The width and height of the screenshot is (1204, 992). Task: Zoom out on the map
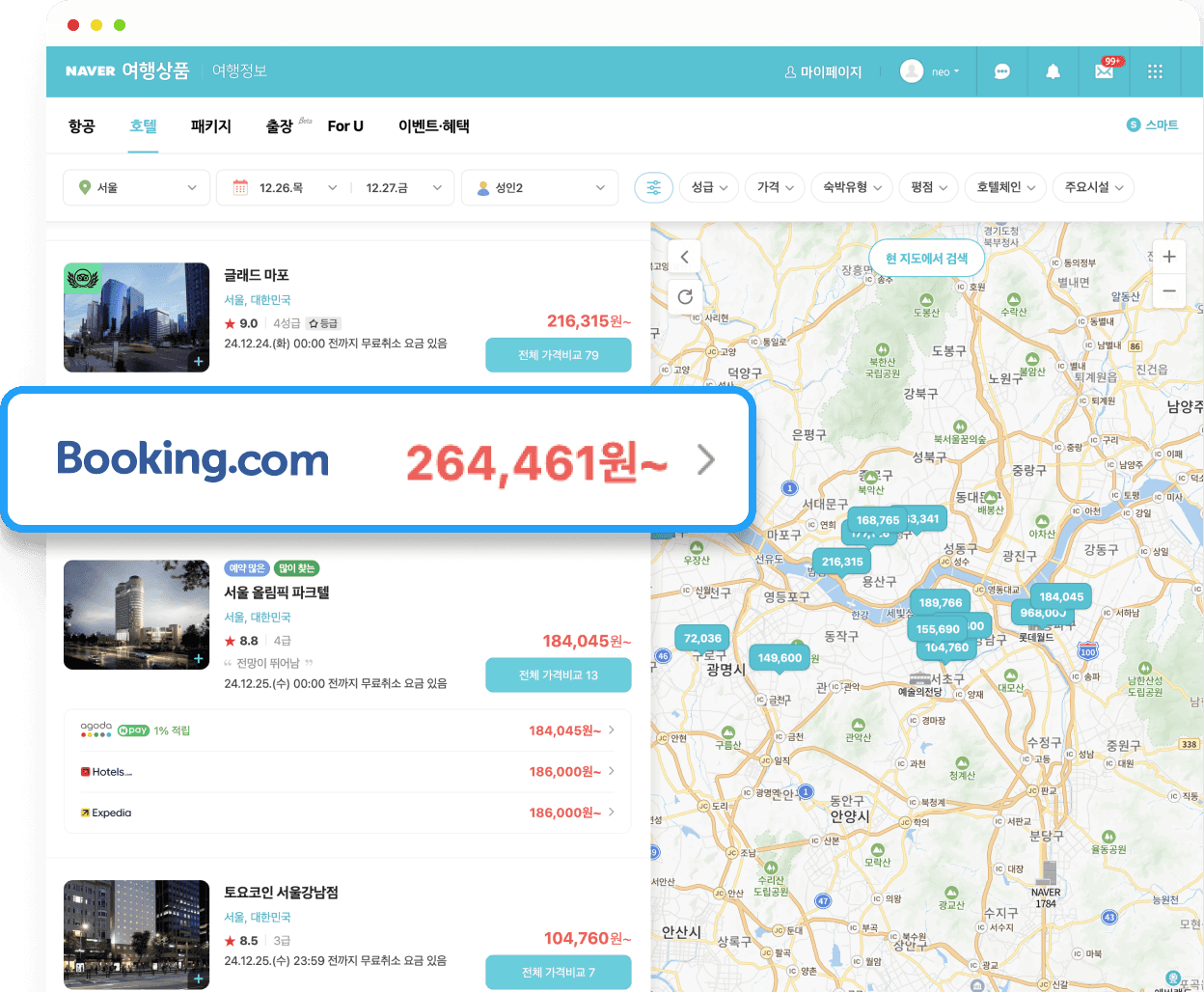coord(1168,290)
